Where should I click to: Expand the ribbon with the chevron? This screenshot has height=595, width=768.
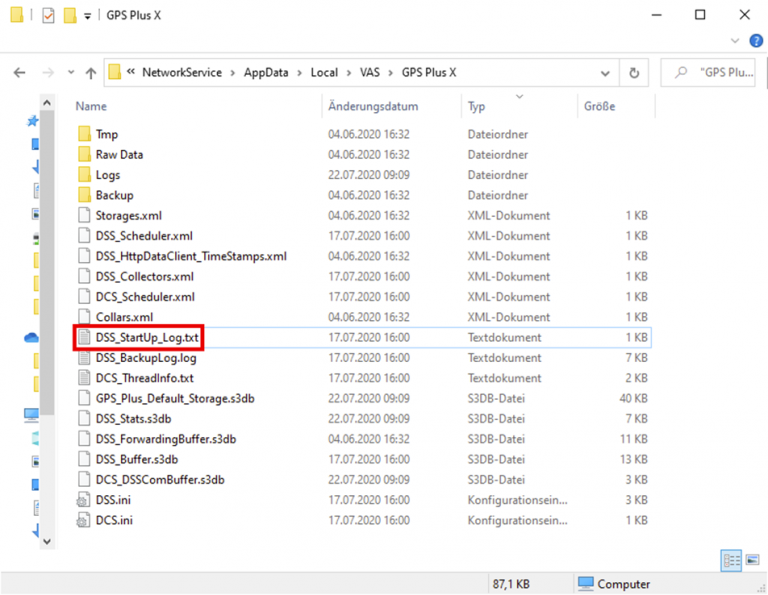click(735, 42)
